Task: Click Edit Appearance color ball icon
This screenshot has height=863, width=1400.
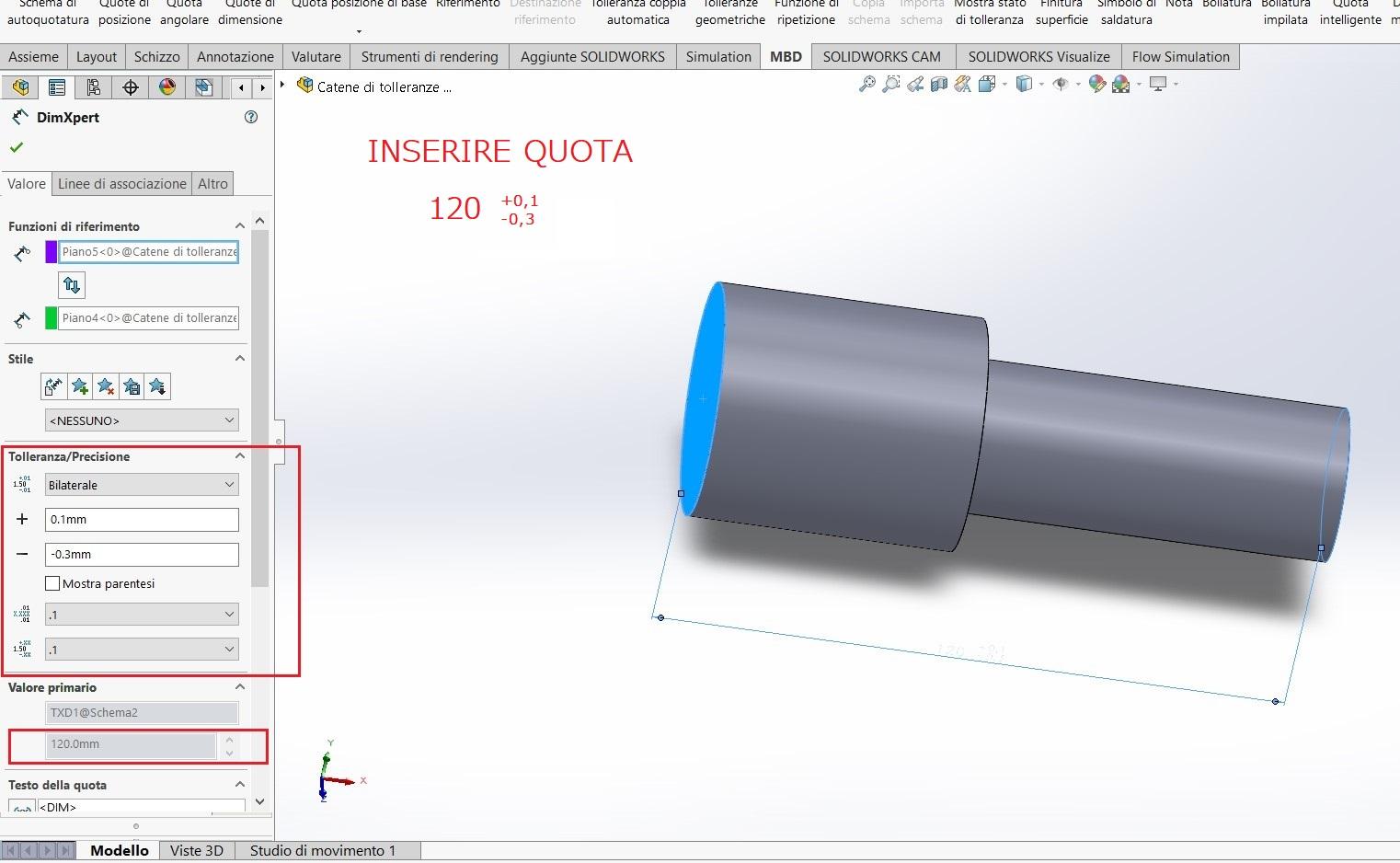Action: (x=1096, y=84)
